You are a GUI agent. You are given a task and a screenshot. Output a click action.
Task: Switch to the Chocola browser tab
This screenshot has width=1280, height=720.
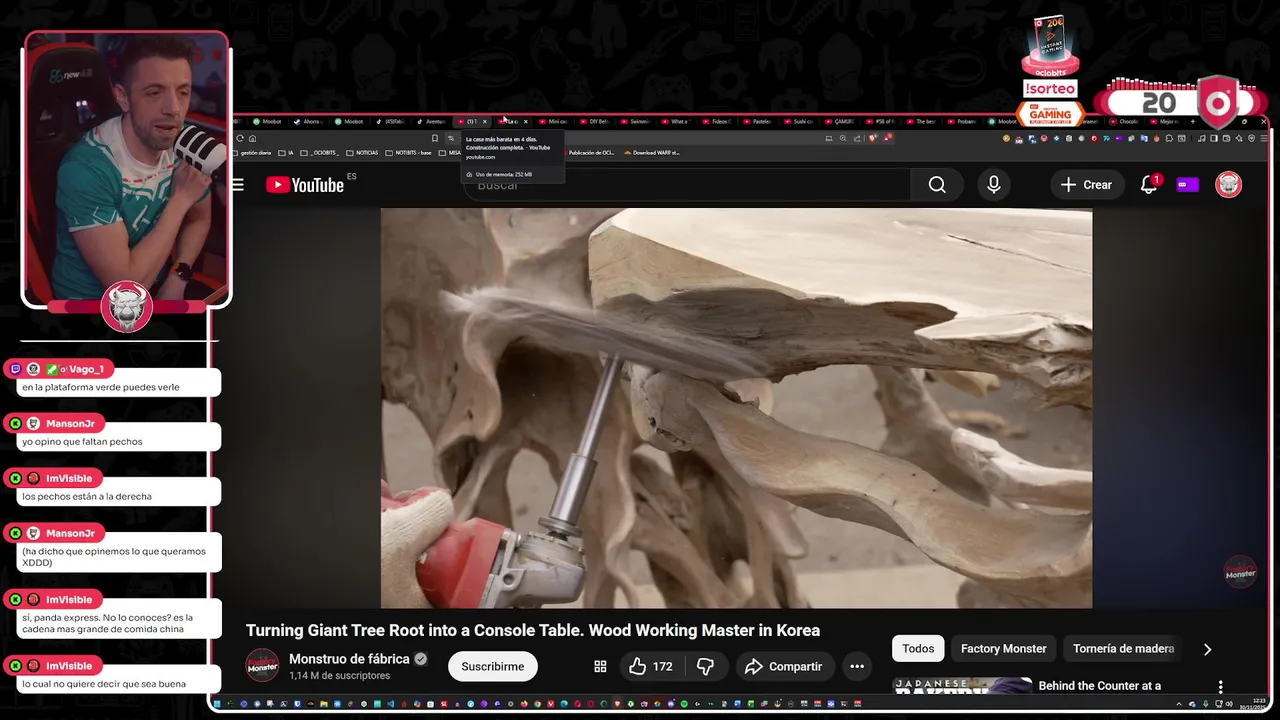[1127, 122]
